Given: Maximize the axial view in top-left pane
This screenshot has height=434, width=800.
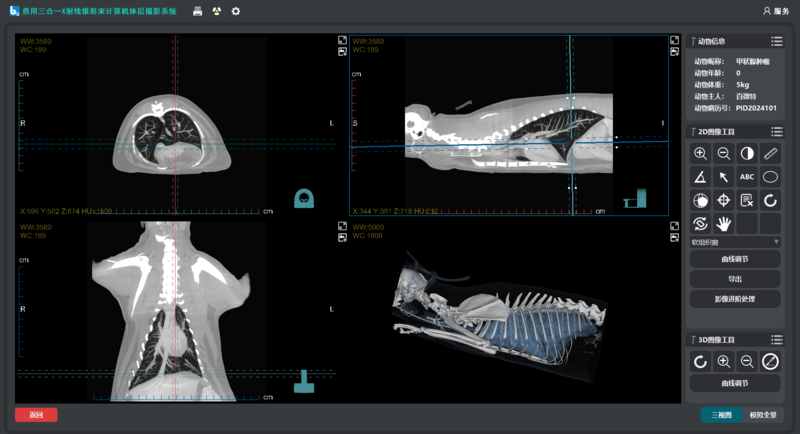Looking at the screenshot, I should point(342,41).
